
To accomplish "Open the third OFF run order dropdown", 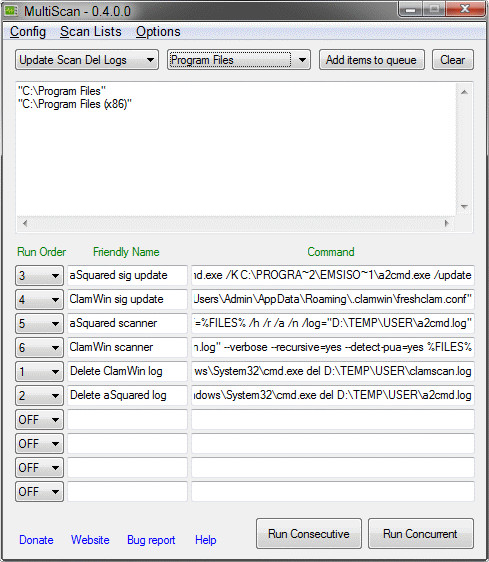I will pos(39,468).
